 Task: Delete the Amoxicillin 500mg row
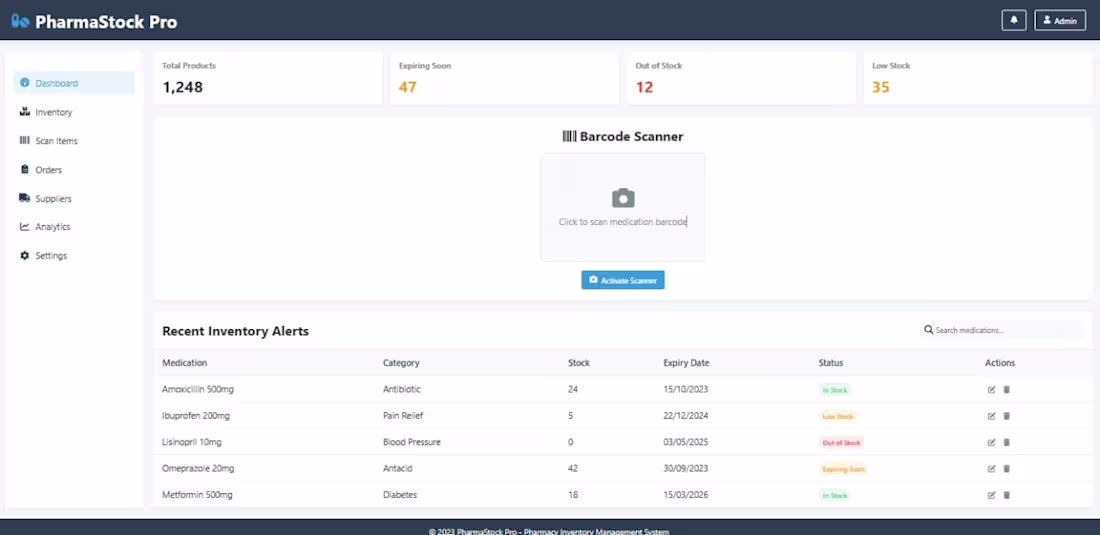click(x=1006, y=389)
